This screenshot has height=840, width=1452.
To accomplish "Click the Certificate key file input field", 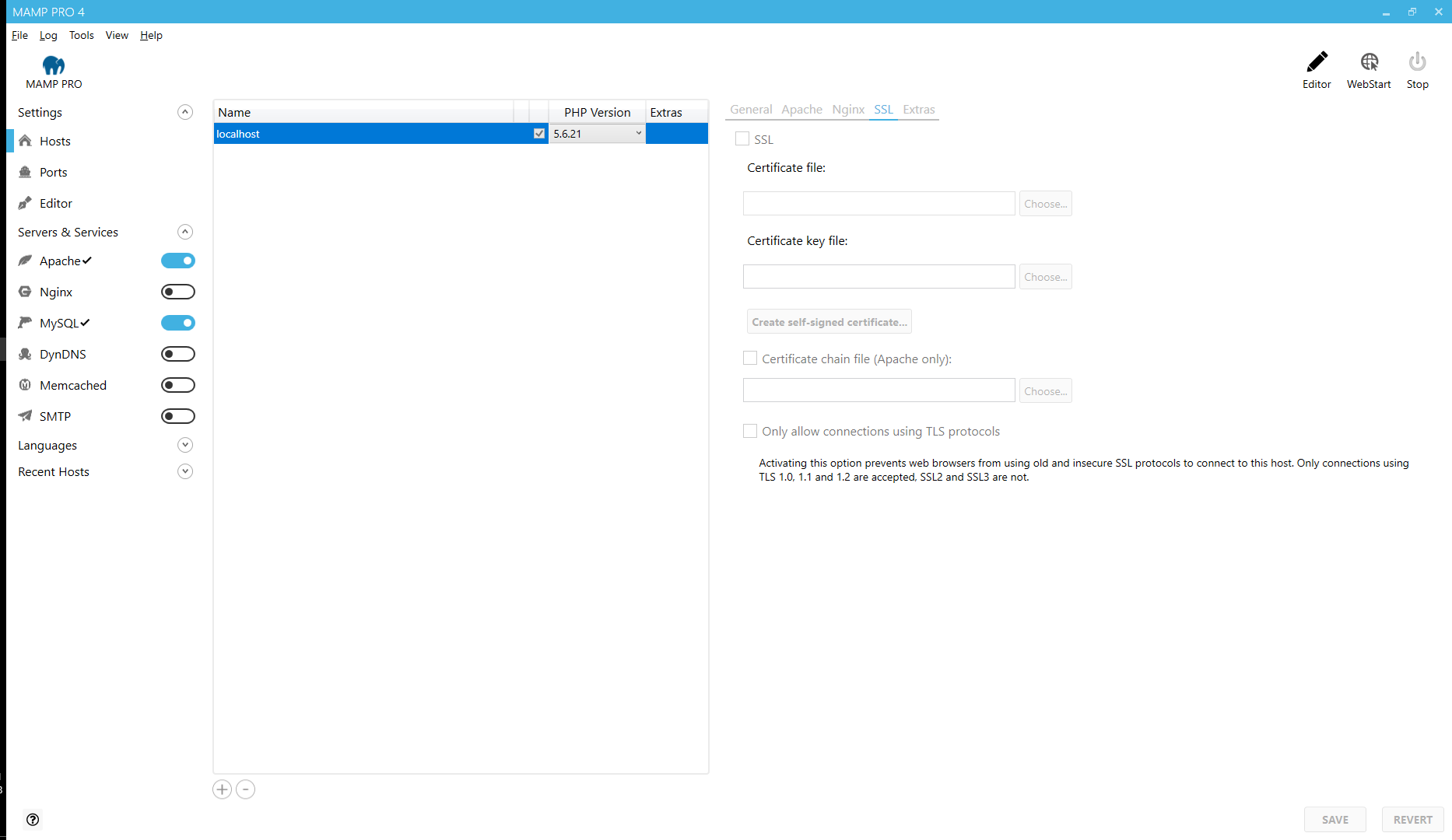I will [x=879, y=277].
